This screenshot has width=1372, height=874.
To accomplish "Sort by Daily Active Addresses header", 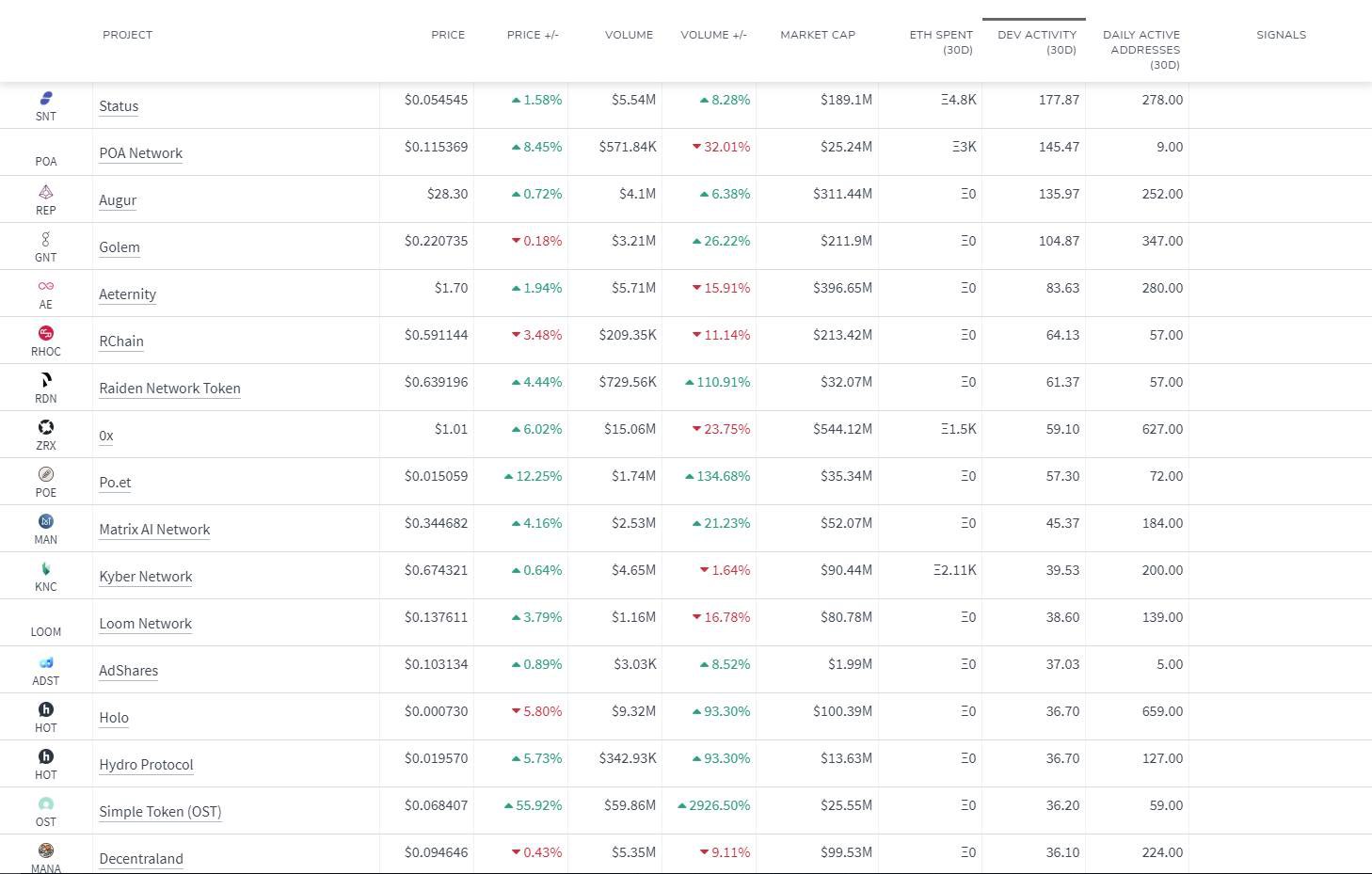I will [1141, 50].
